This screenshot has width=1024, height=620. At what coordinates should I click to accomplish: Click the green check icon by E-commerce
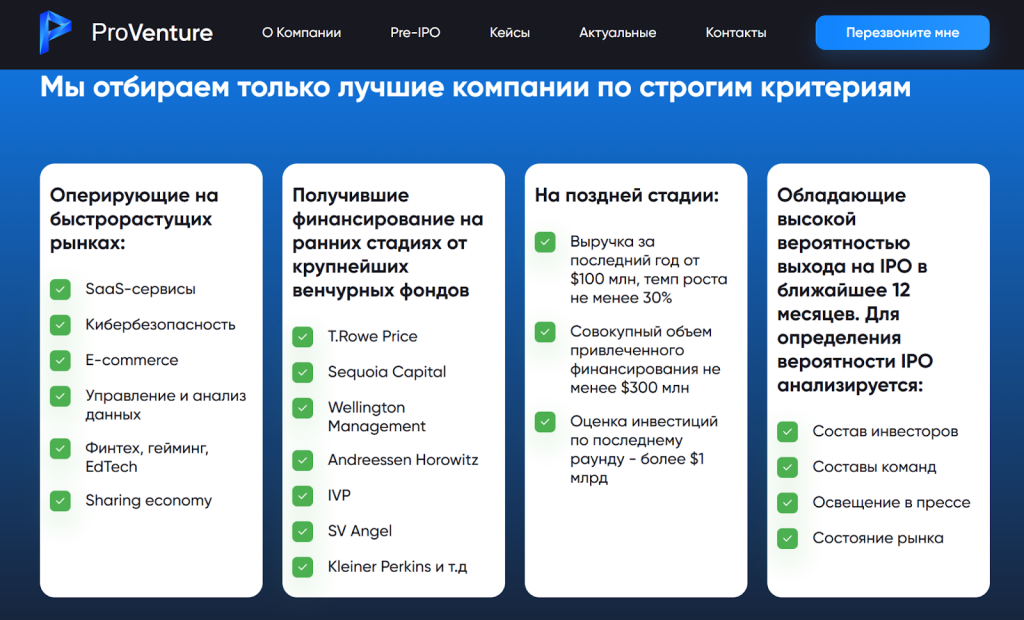coord(61,361)
